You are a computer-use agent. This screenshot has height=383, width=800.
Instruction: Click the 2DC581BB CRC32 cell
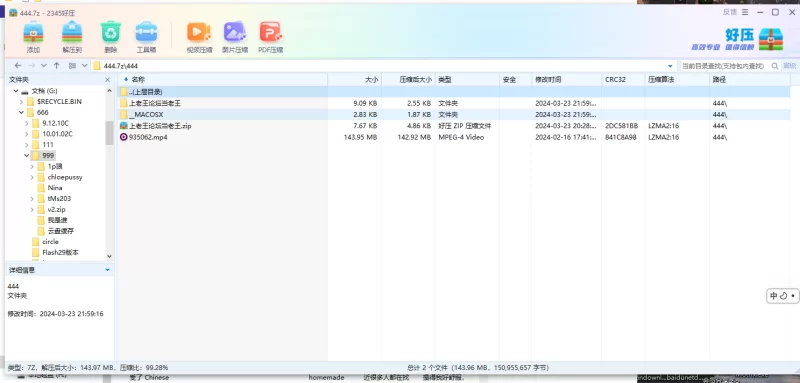621,126
